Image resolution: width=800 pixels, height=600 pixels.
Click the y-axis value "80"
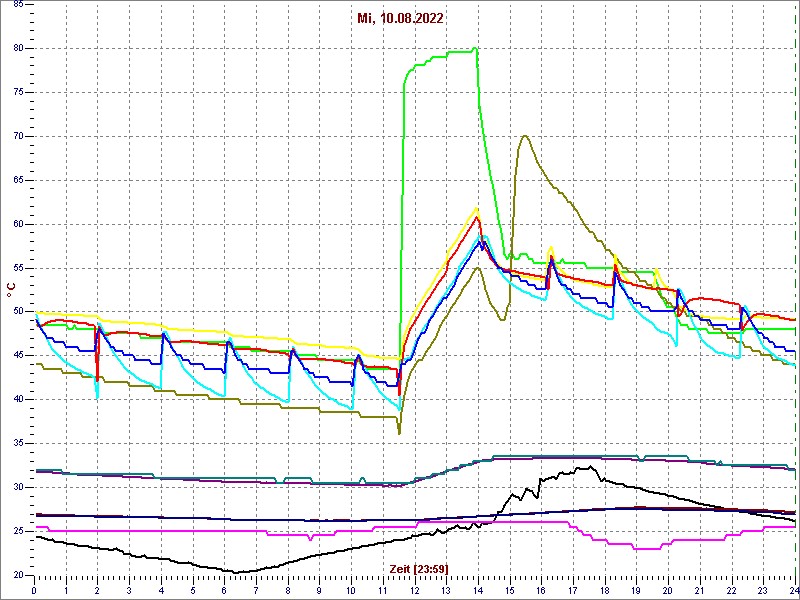(x=17, y=48)
